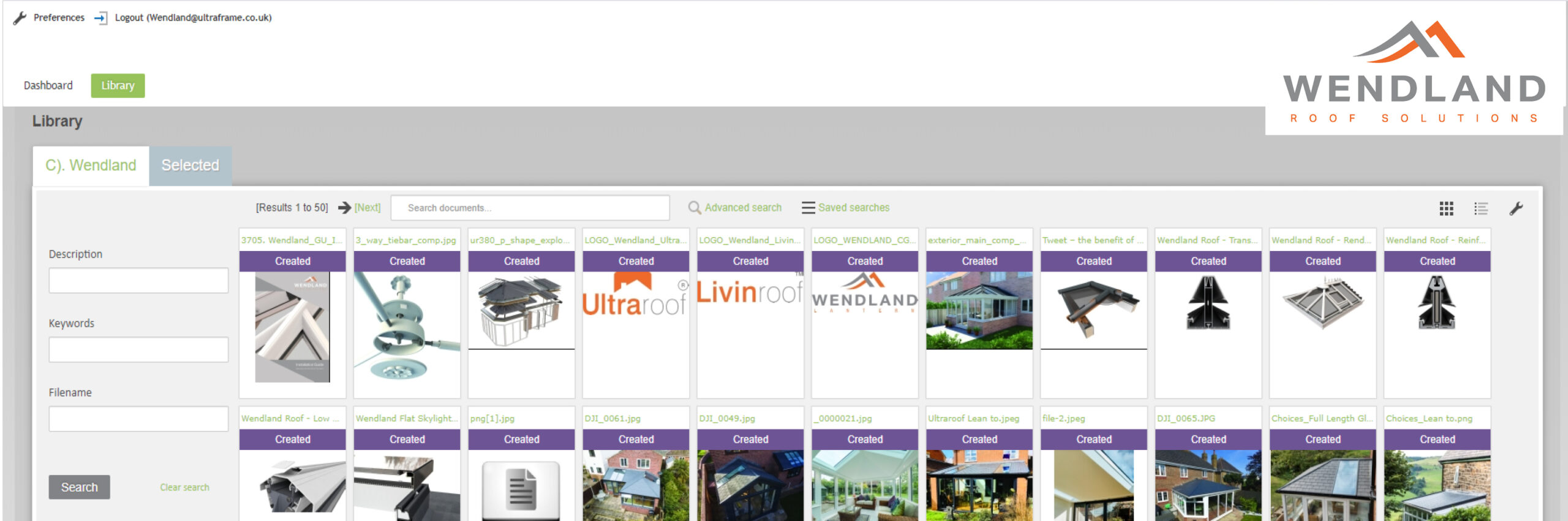Viewport: 1568px width, 521px height.
Task: Open DJI_0061.jpg thumbnail
Action: pyautogui.click(x=636, y=485)
